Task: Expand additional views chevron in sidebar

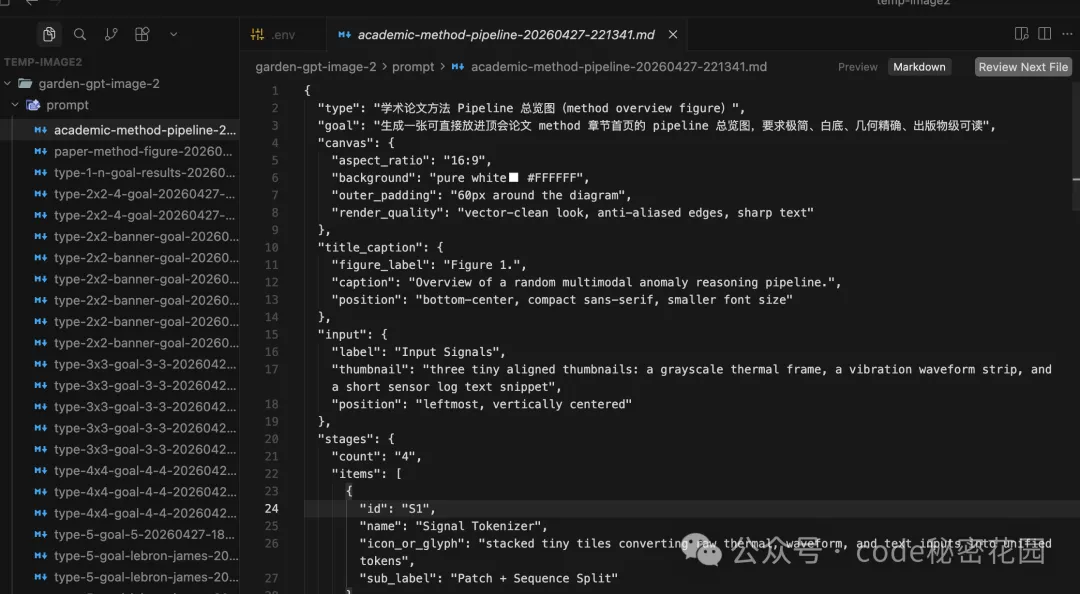Action: (x=173, y=34)
